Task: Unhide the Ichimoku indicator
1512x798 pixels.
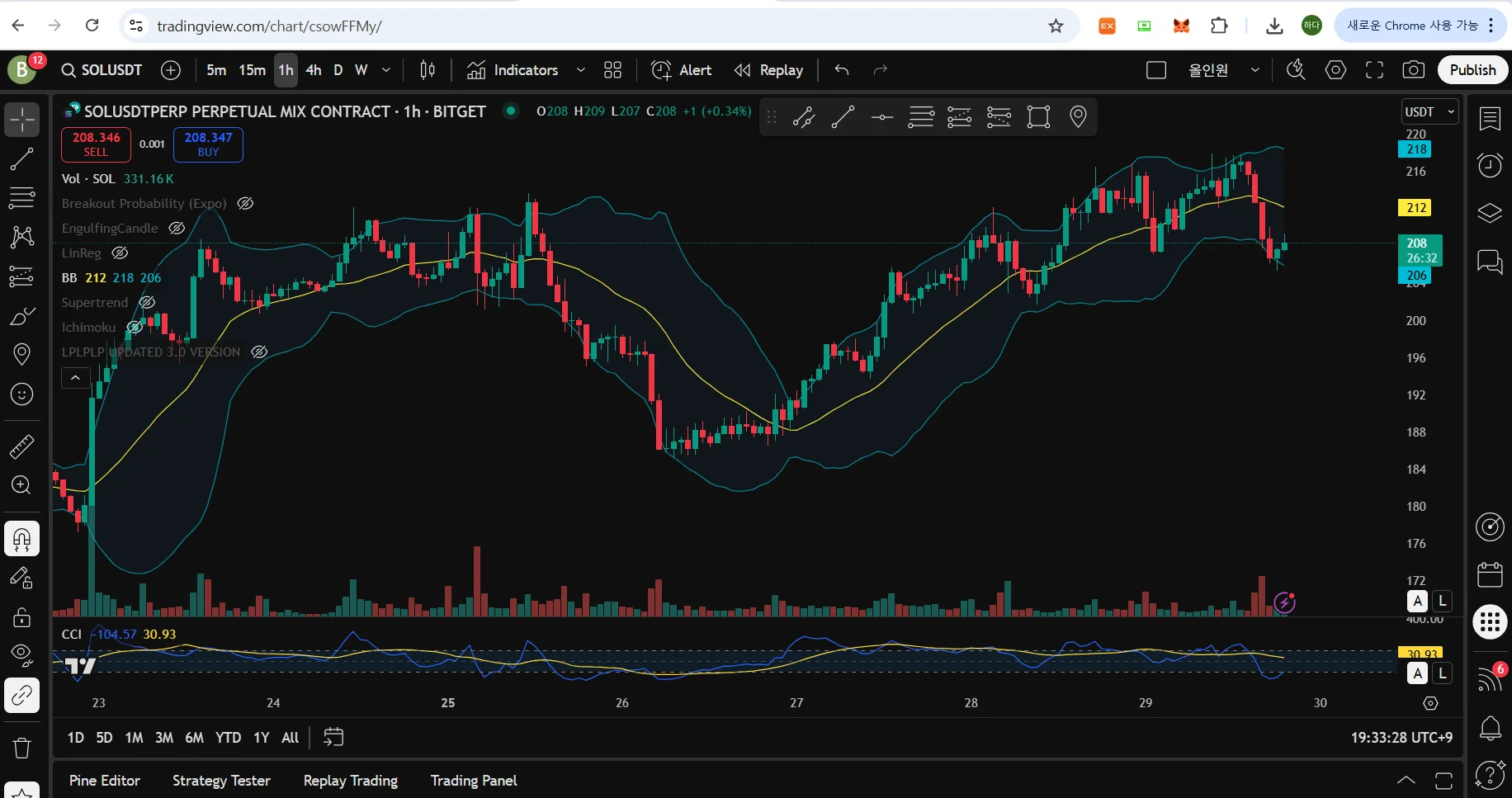Action: coord(135,328)
